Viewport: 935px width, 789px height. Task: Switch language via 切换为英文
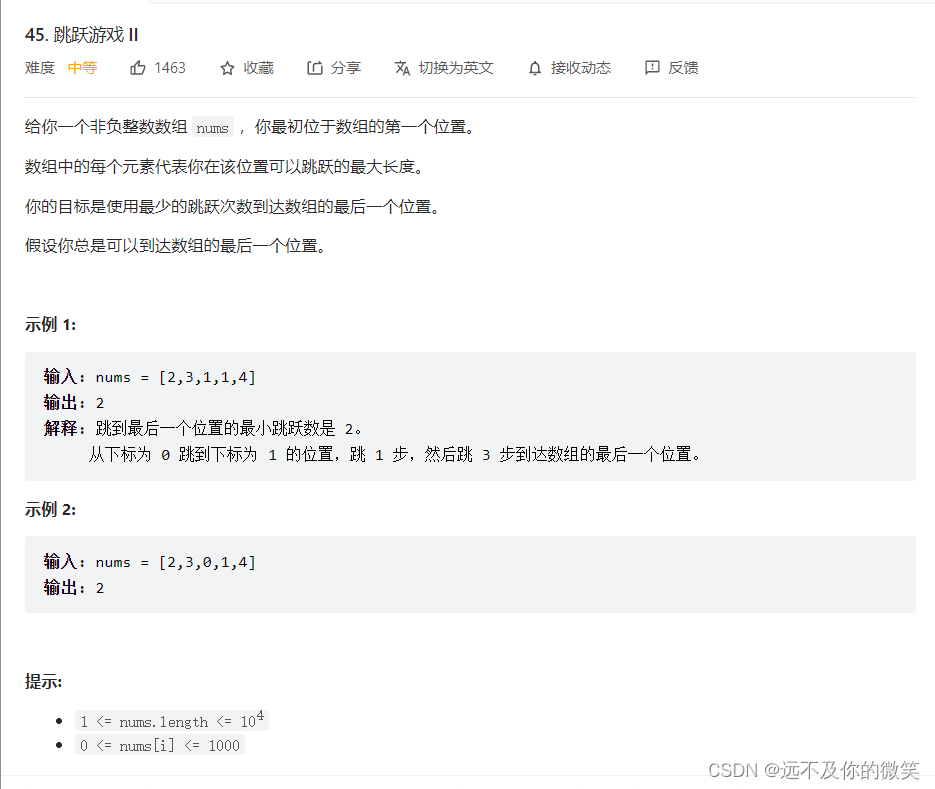click(x=456, y=68)
